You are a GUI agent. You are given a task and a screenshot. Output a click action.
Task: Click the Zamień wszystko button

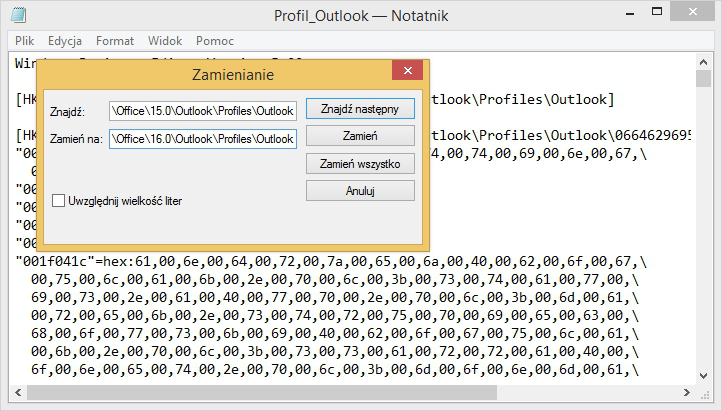click(x=360, y=163)
